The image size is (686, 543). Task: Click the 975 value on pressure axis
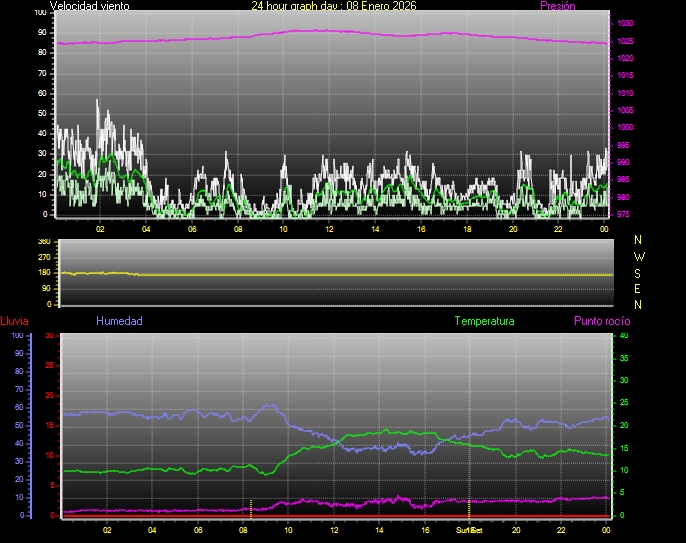(625, 214)
